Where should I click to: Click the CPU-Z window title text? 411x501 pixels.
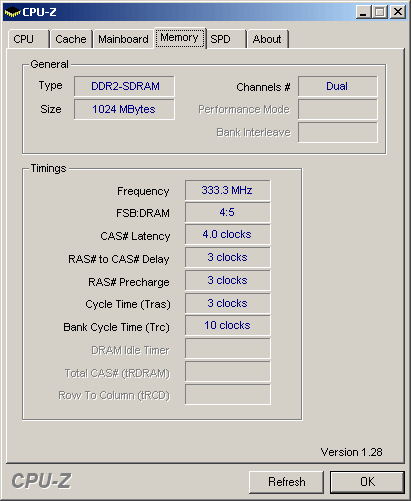[40, 12]
